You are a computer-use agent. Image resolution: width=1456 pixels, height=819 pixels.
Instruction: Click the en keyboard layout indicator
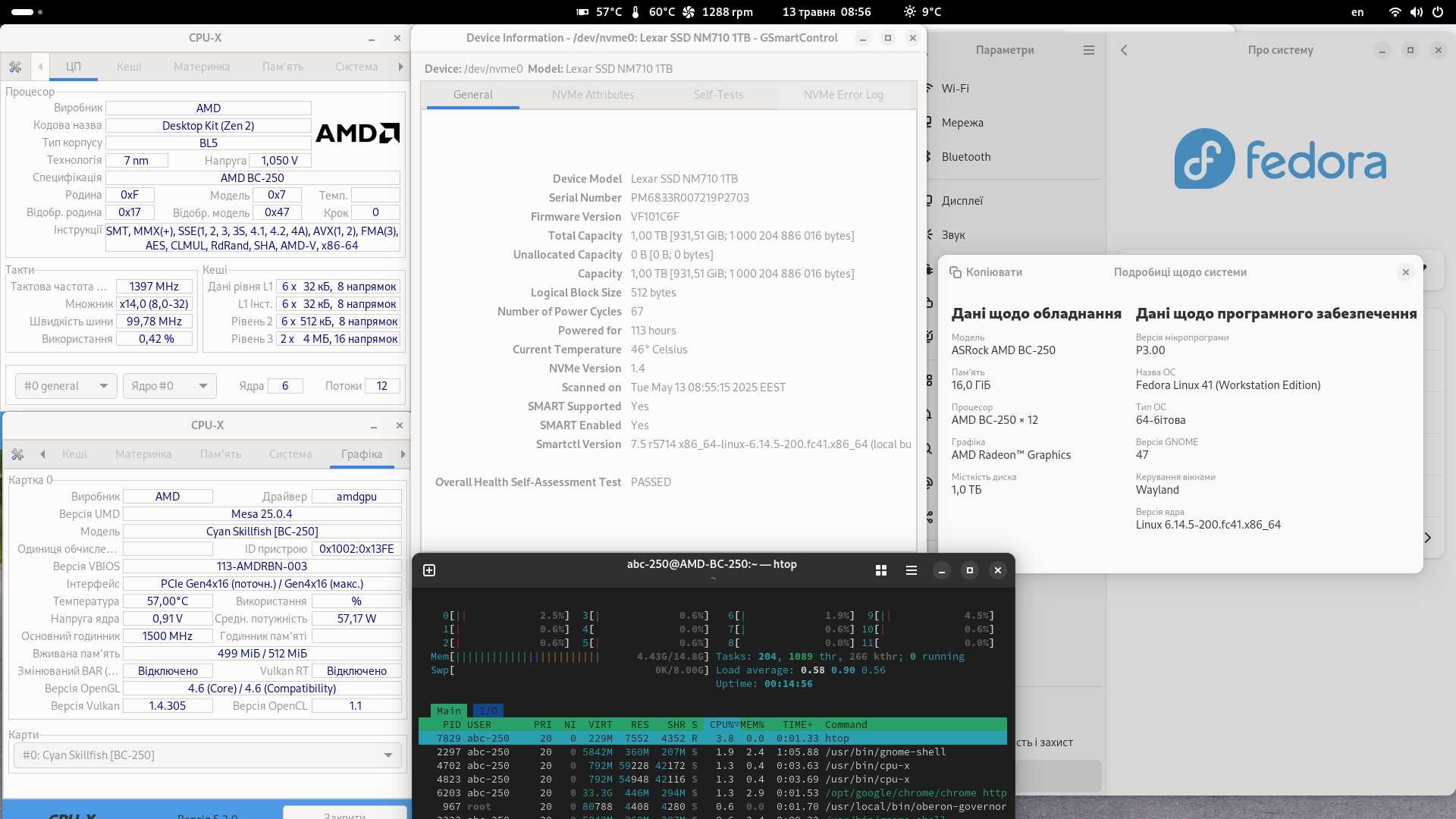coord(1357,12)
